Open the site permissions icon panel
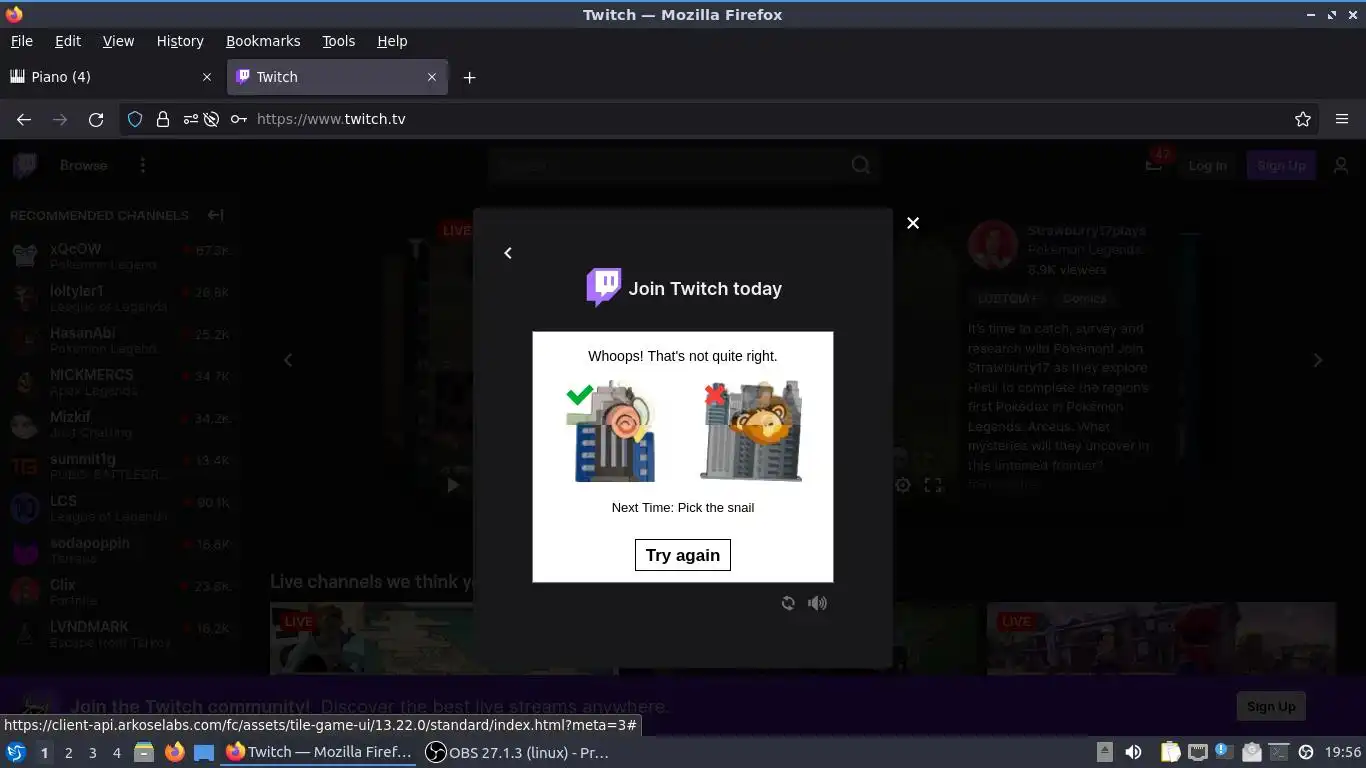Image resolution: width=1366 pixels, height=768 pixels. (190, 119)
